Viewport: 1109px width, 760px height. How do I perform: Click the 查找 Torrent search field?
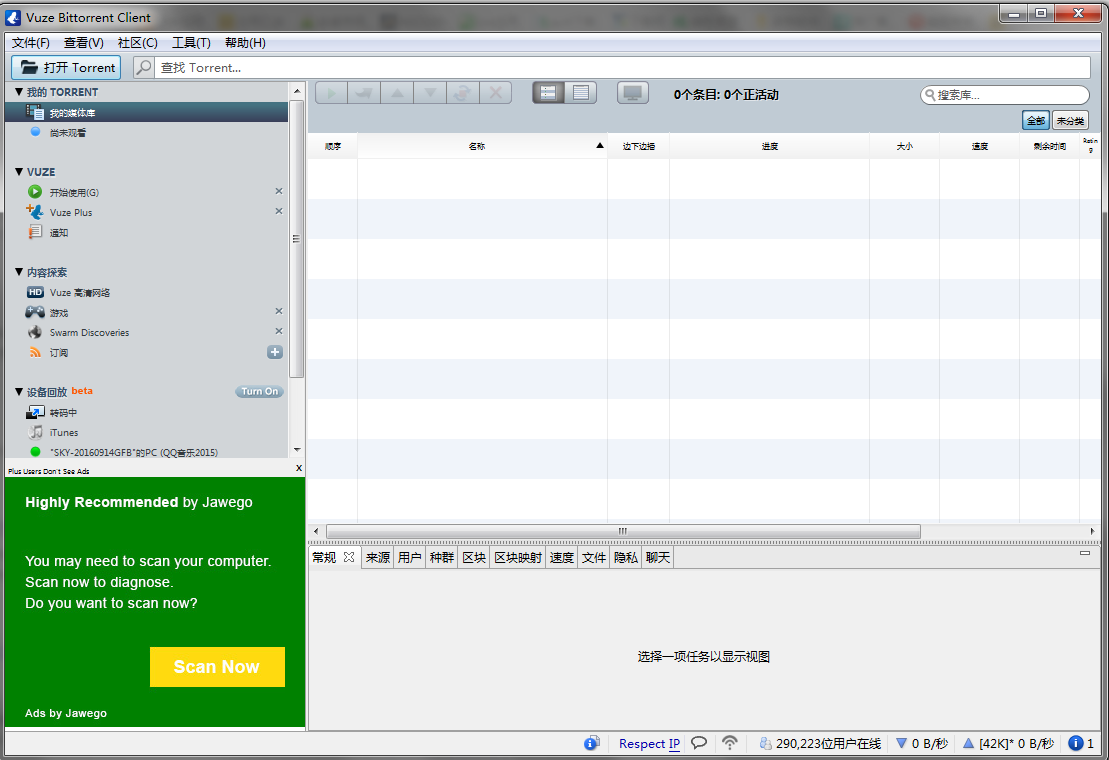click(x=620, y=67)
